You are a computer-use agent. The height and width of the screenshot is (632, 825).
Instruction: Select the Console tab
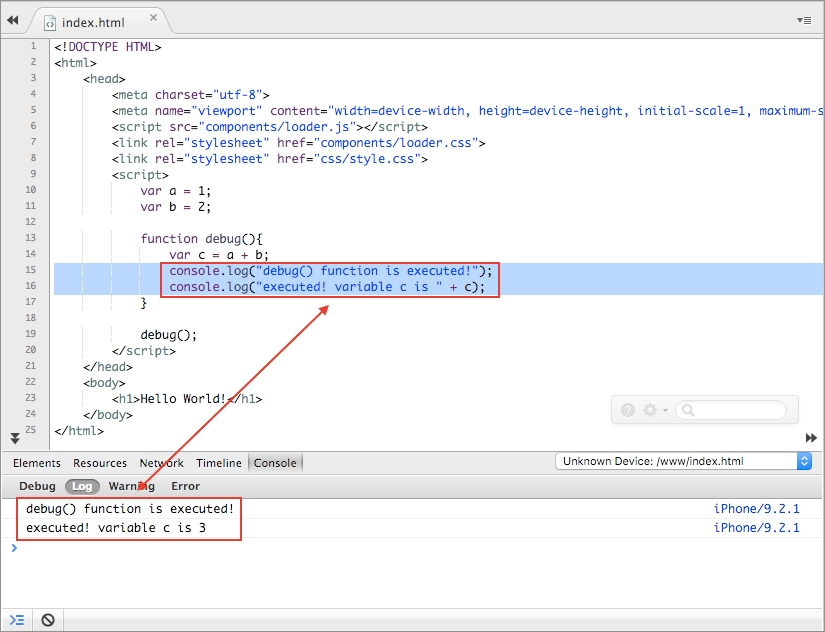(275, 463)
